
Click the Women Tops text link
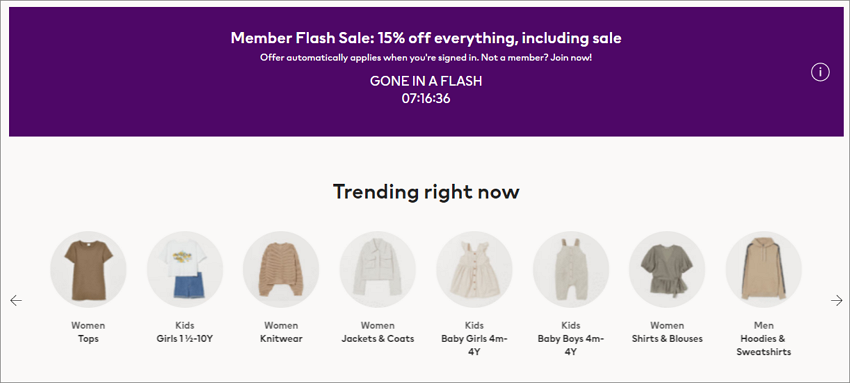pyautogui.click(x=88, y=332)
